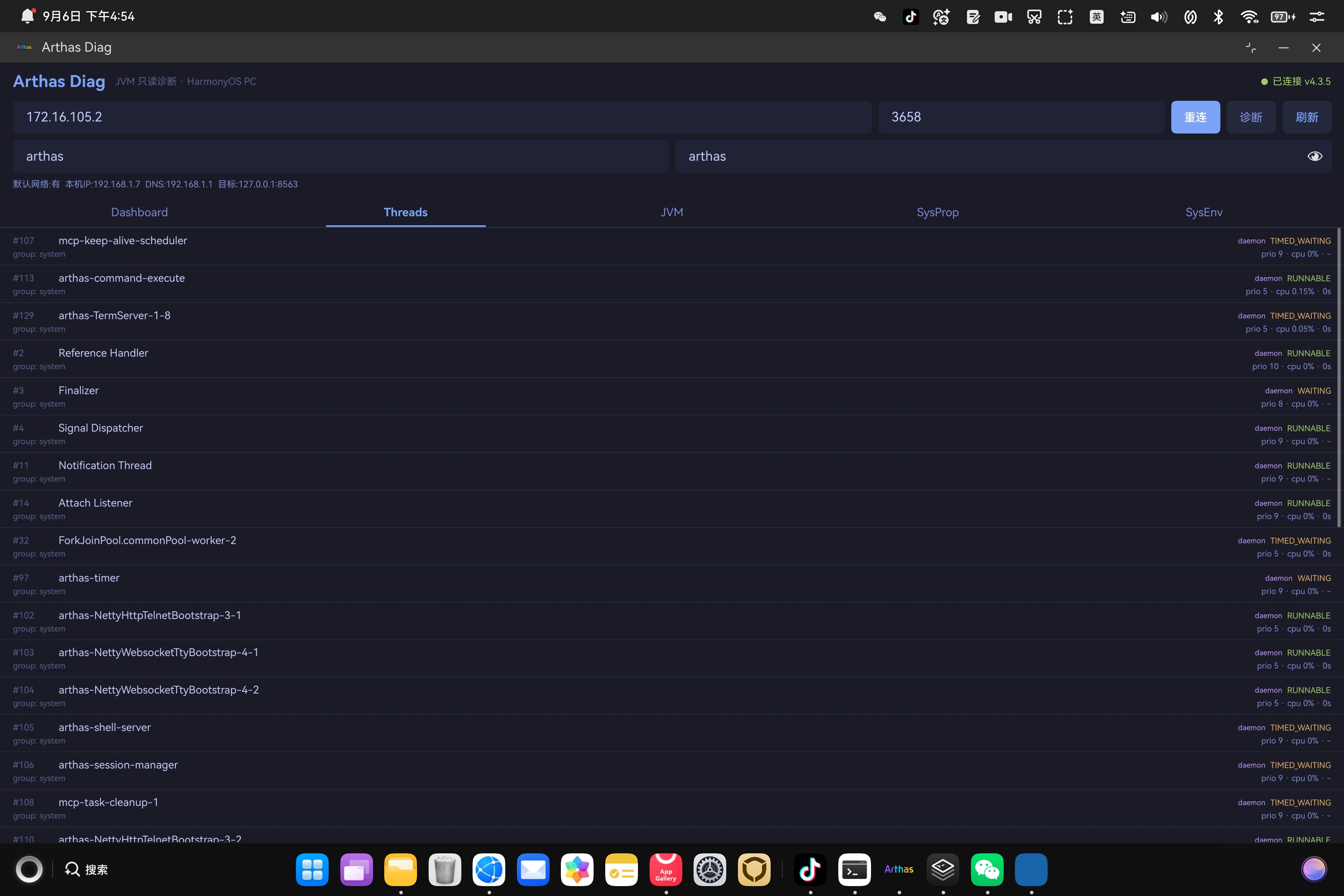The width and height of the screenshot is (1344, 896).
Task: Open the launcher circle button in dock
Action: [28, 870]
